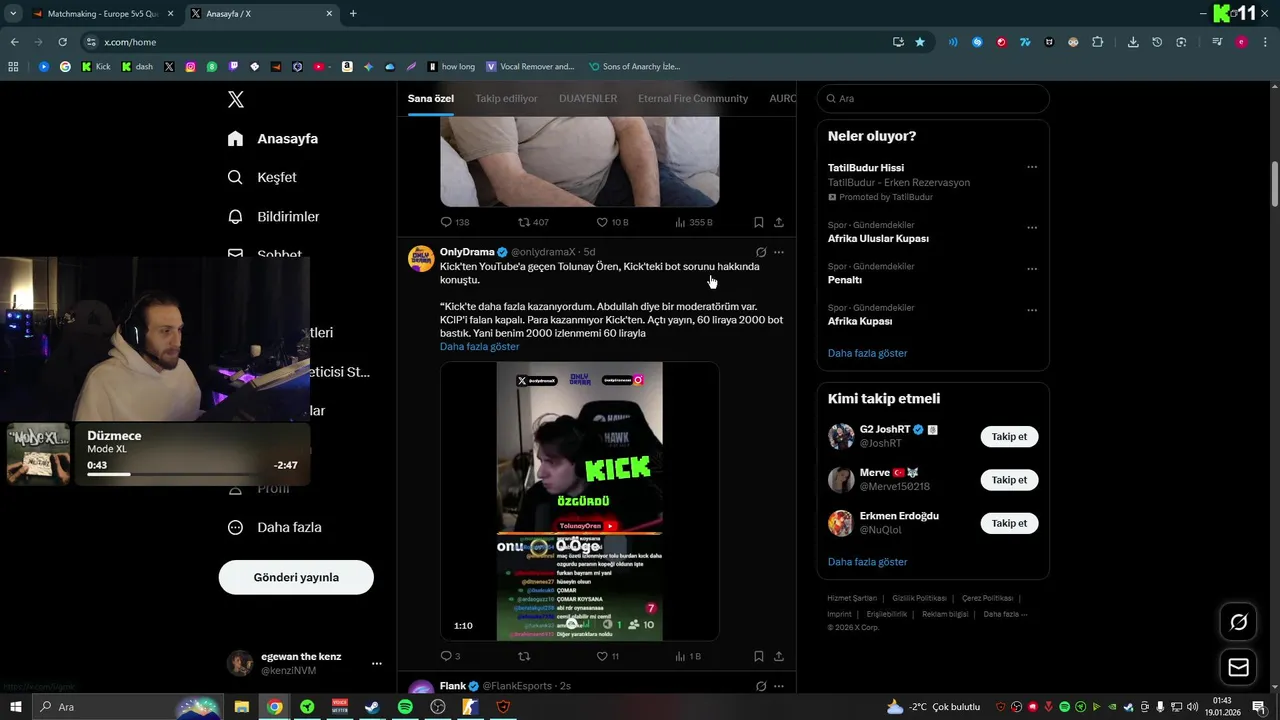
Task: Open the Kick bookmark
Action: tap(96, 67)
